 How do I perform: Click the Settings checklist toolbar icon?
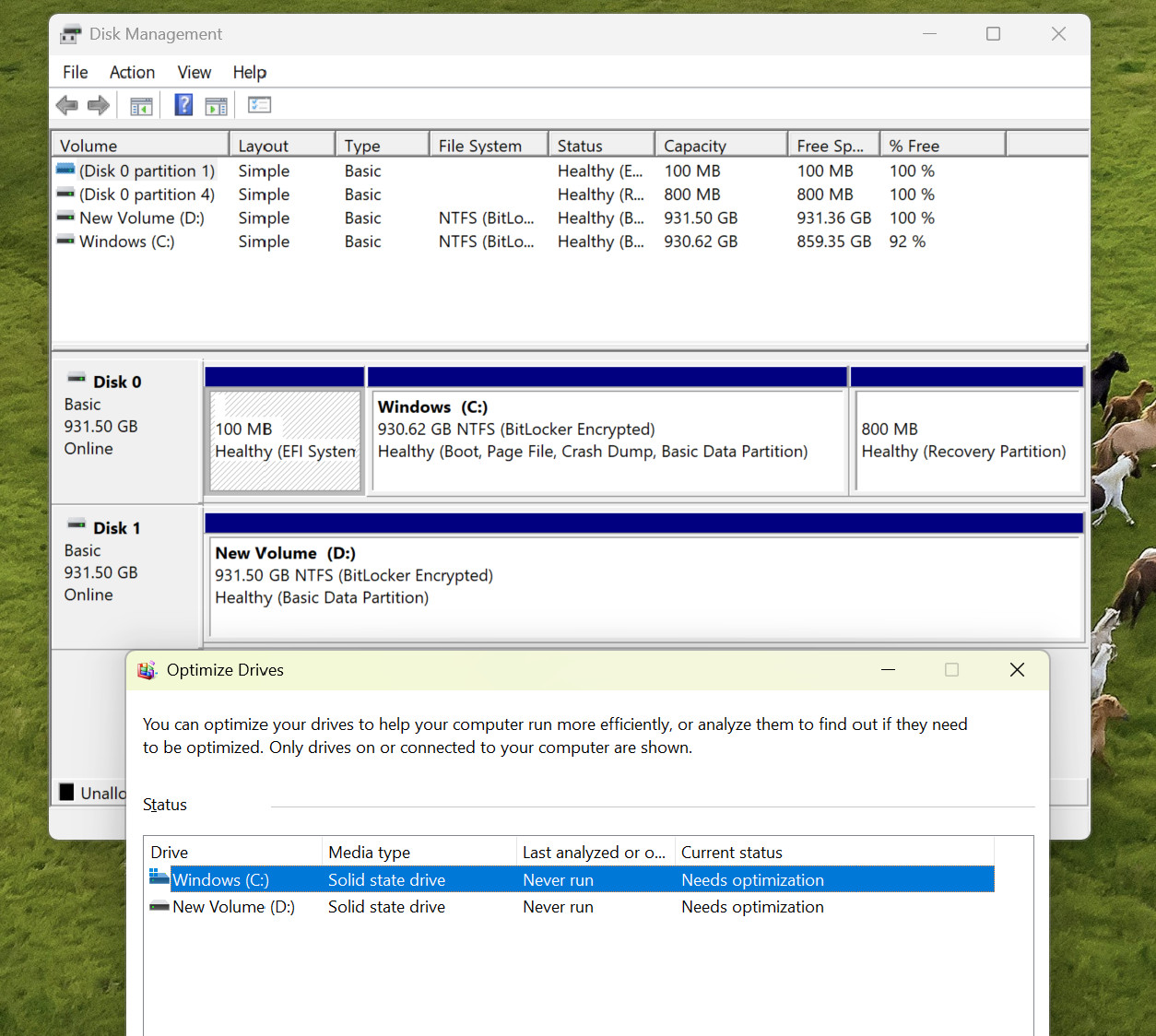pyautogui.click(x=259, y=105)
